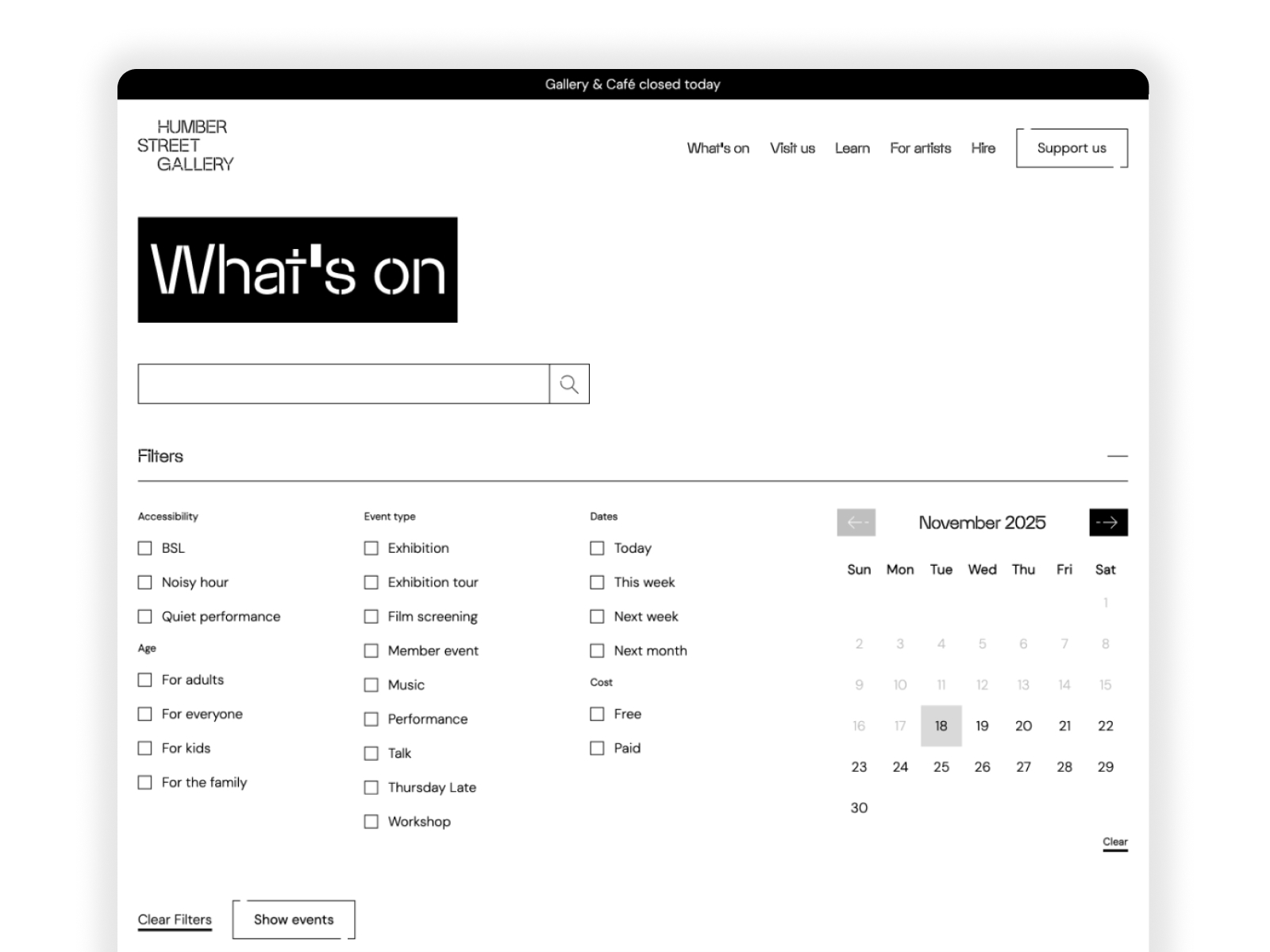
Task: Check the Free cost filter
Action: tap(598, 714)
